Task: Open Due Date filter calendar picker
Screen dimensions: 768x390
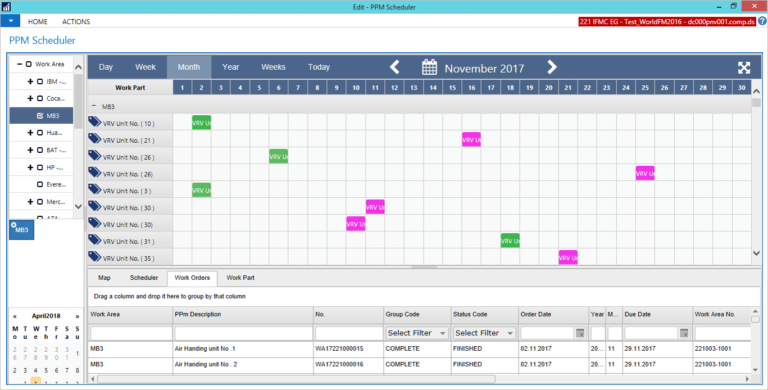Action: click(684, 333)
